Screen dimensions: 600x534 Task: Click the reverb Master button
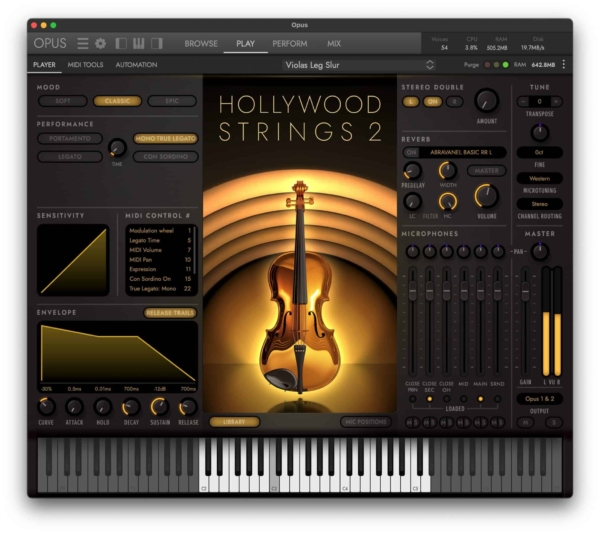[x=486, y=171]
